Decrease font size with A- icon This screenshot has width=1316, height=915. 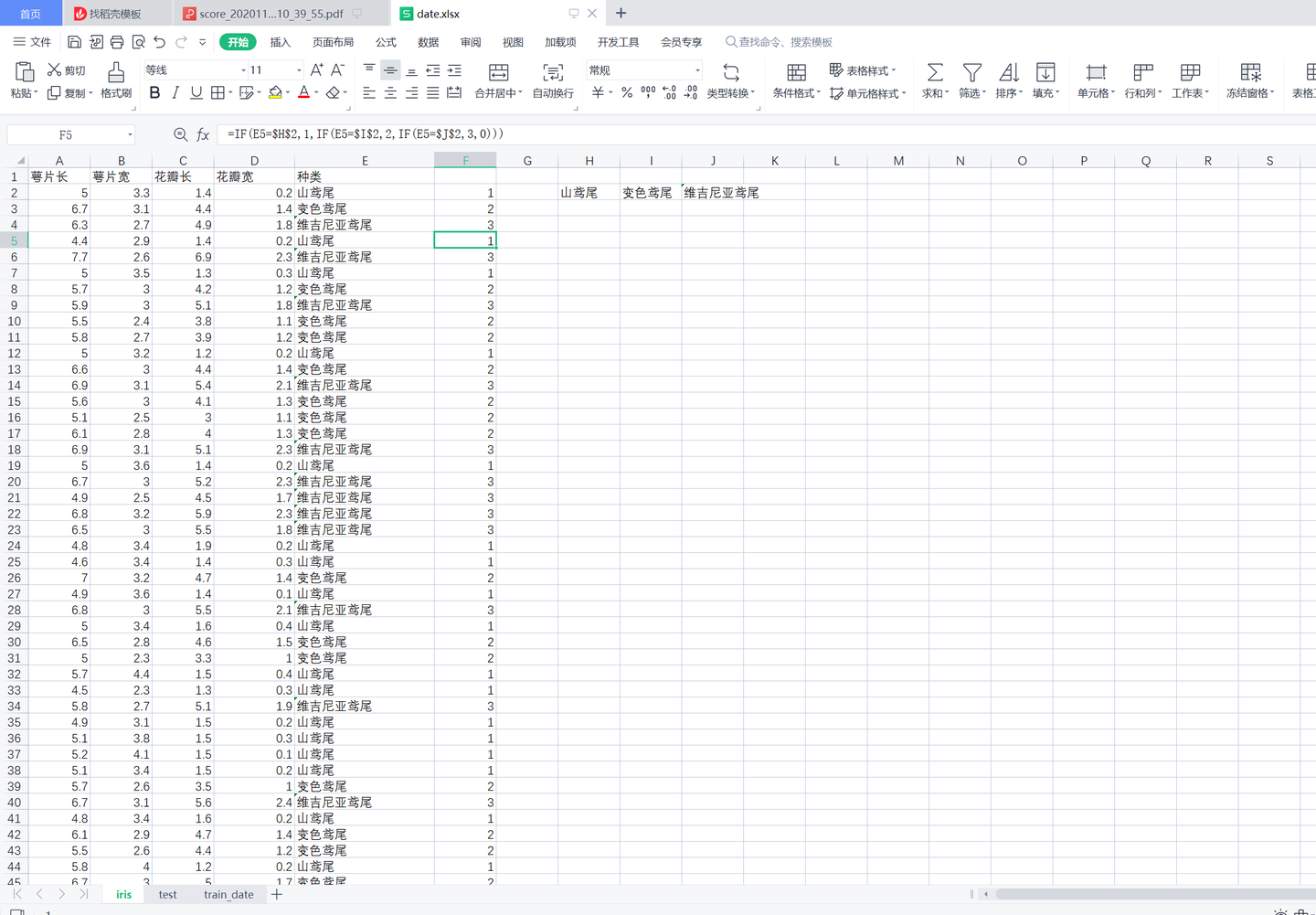pyautogui.click(x=337, y=70)
